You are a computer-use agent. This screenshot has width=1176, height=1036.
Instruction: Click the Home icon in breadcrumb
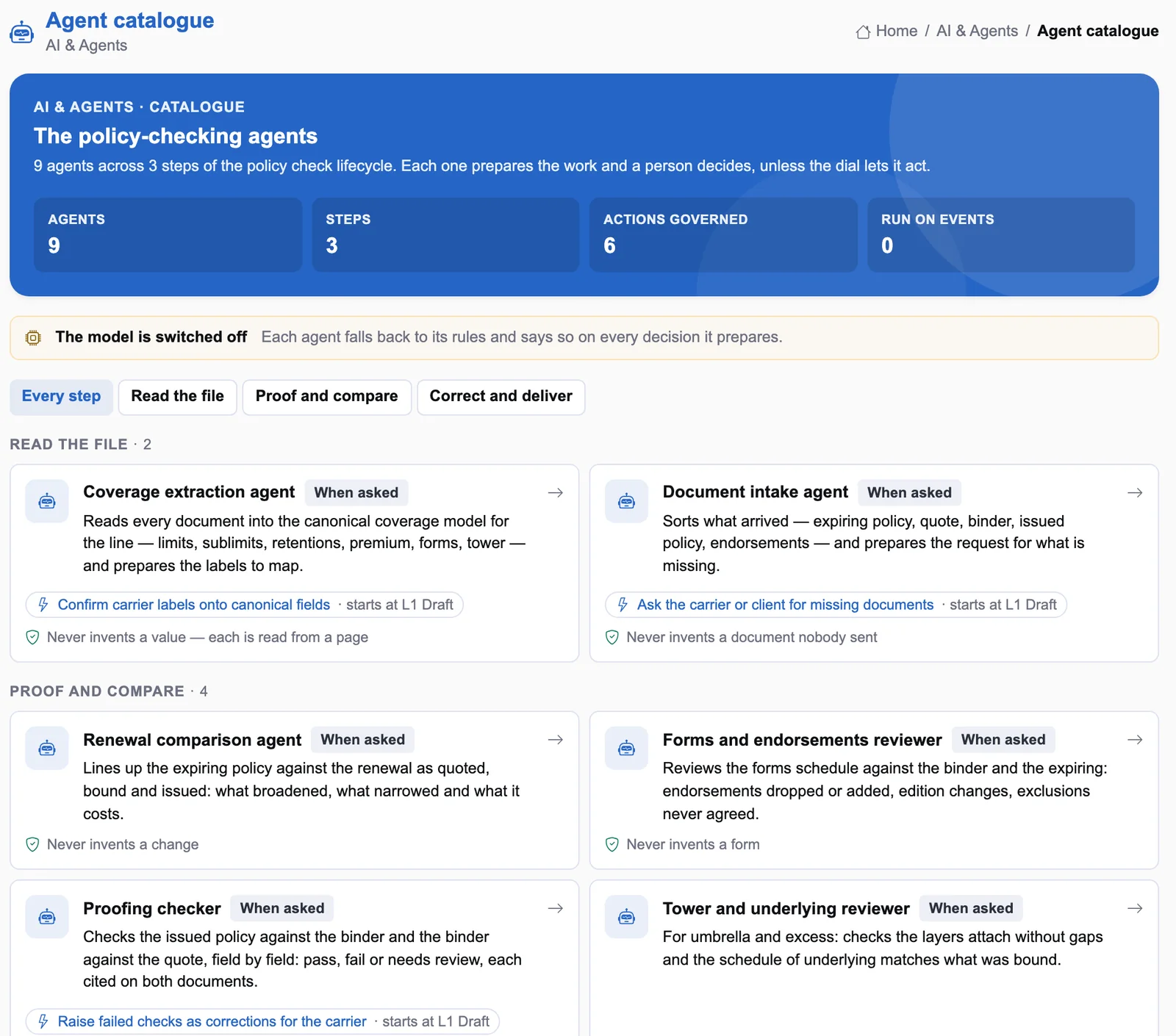[863, 32]
